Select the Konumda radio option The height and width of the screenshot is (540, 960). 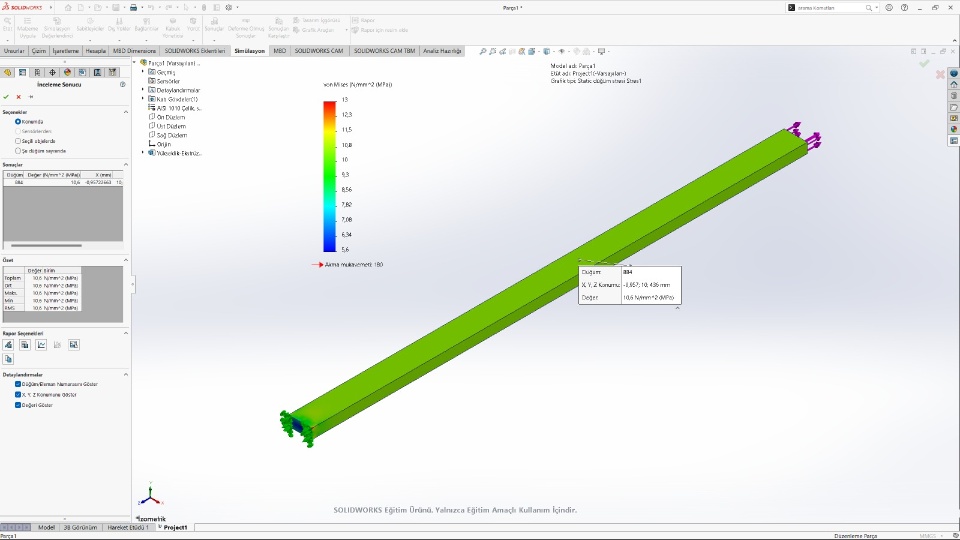pyautogui.click(x=18, y=122)
